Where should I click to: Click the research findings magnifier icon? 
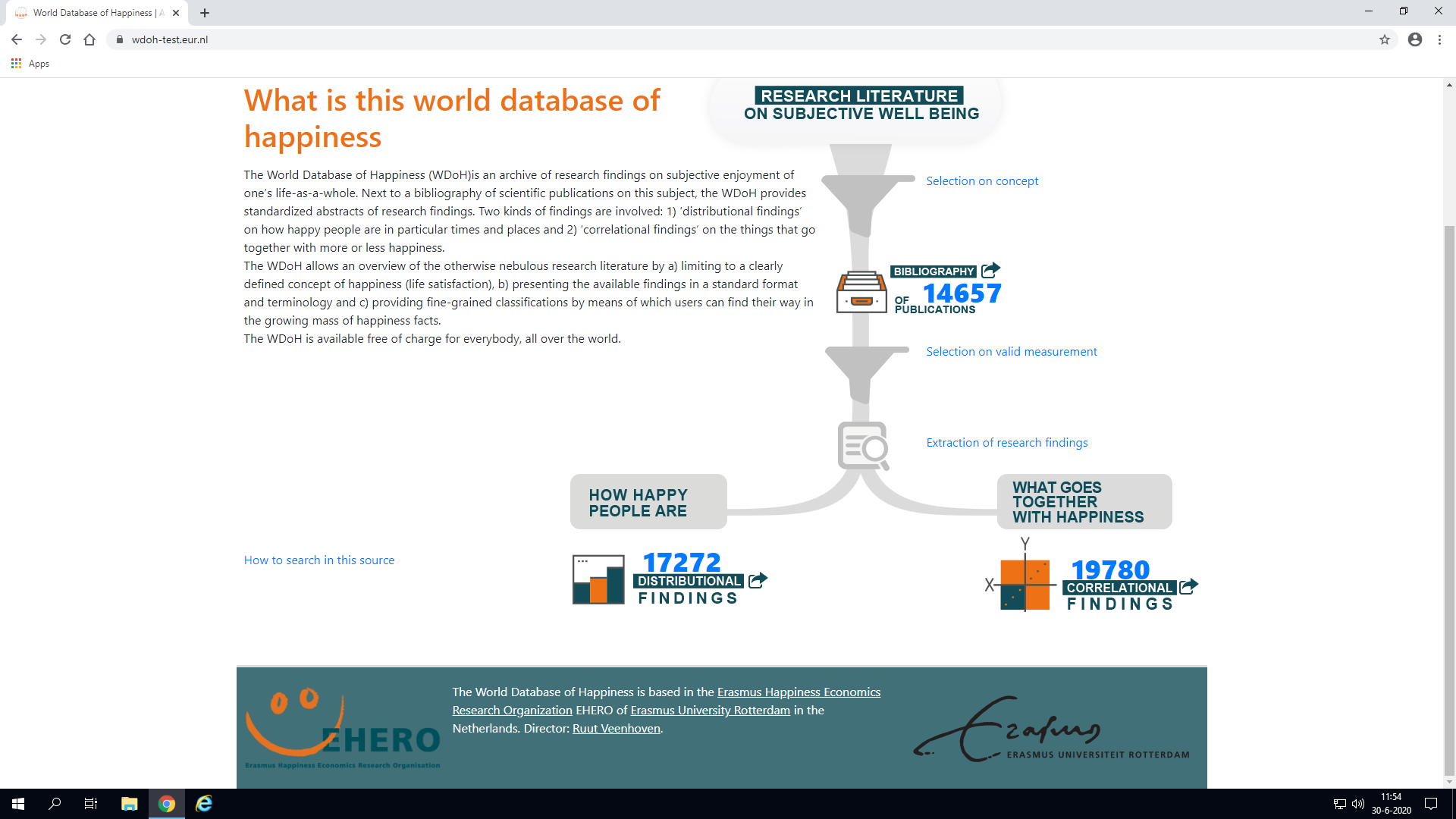(863, 446)
